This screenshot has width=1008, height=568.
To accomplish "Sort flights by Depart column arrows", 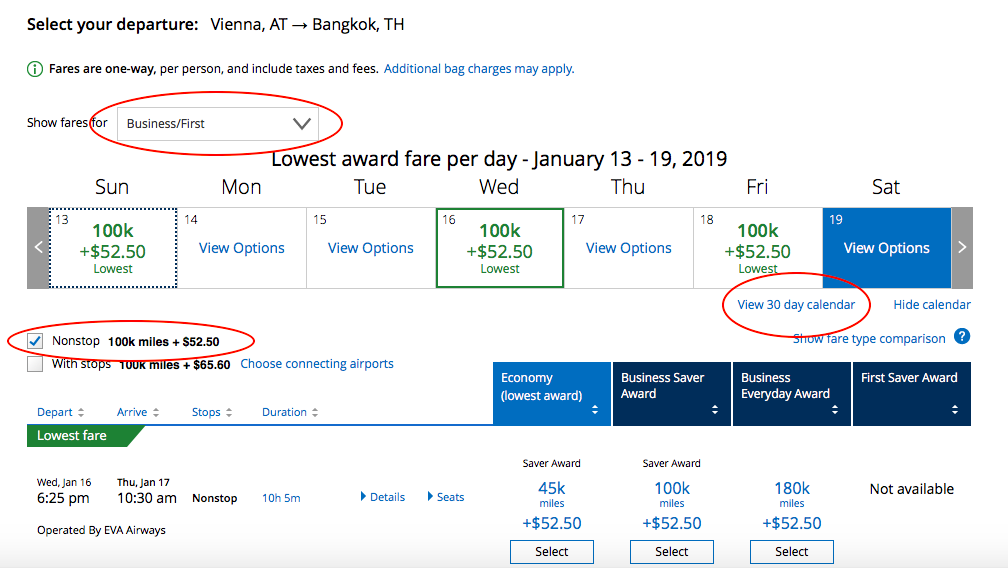I will pos(81,413).
